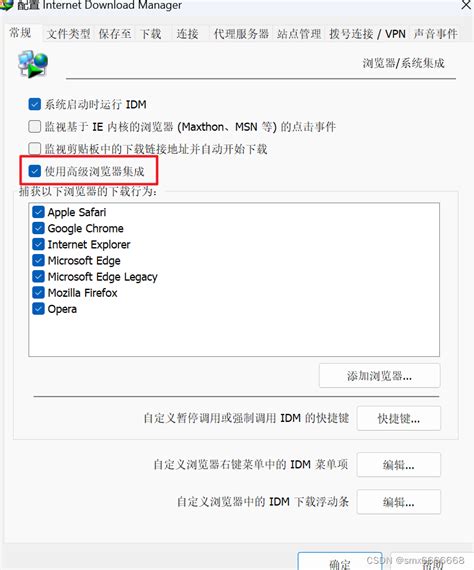Enable monitoring of IE-based browsers checkbox

35,127
